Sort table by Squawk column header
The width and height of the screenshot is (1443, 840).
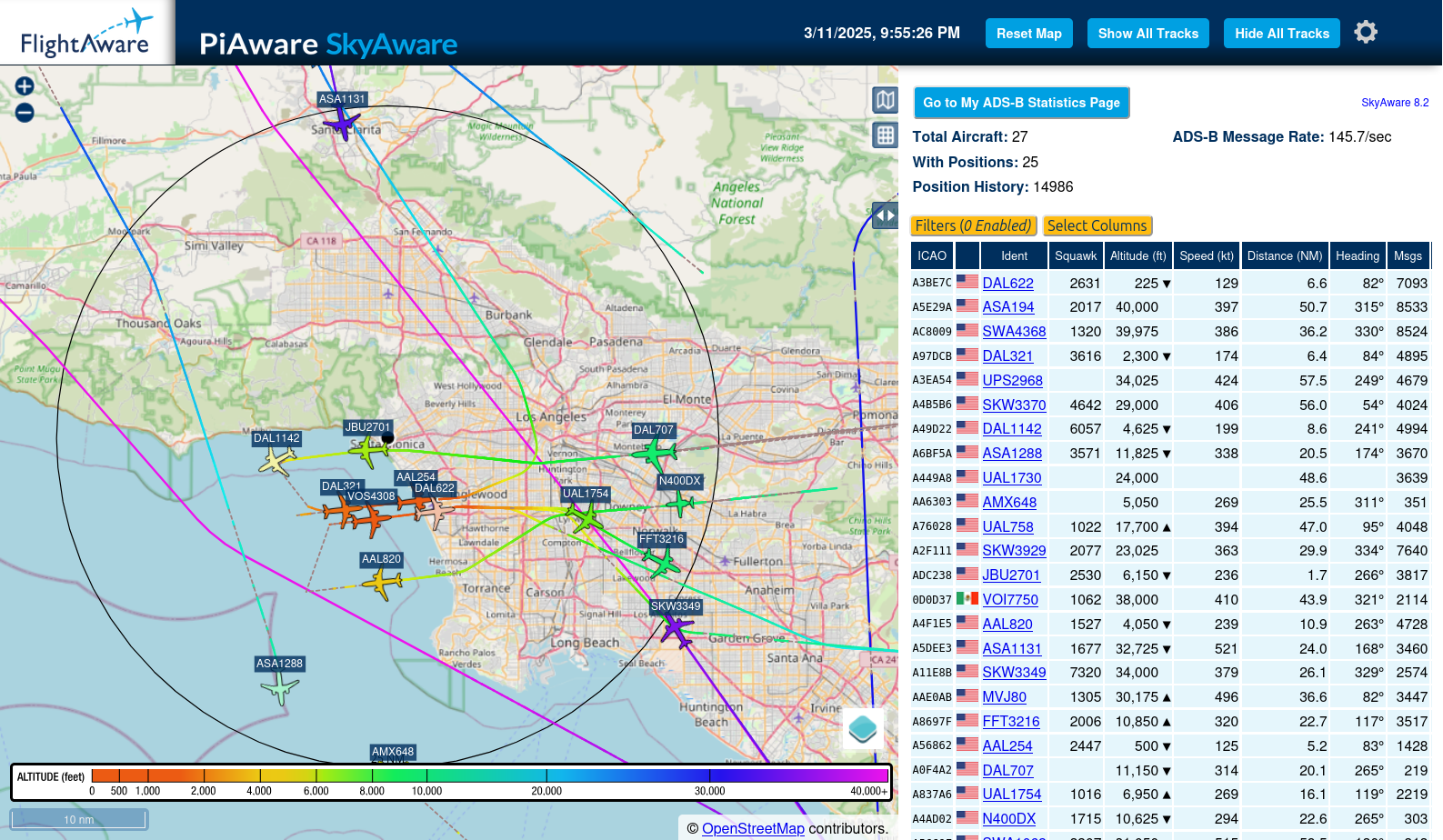tap(1076, 256)
